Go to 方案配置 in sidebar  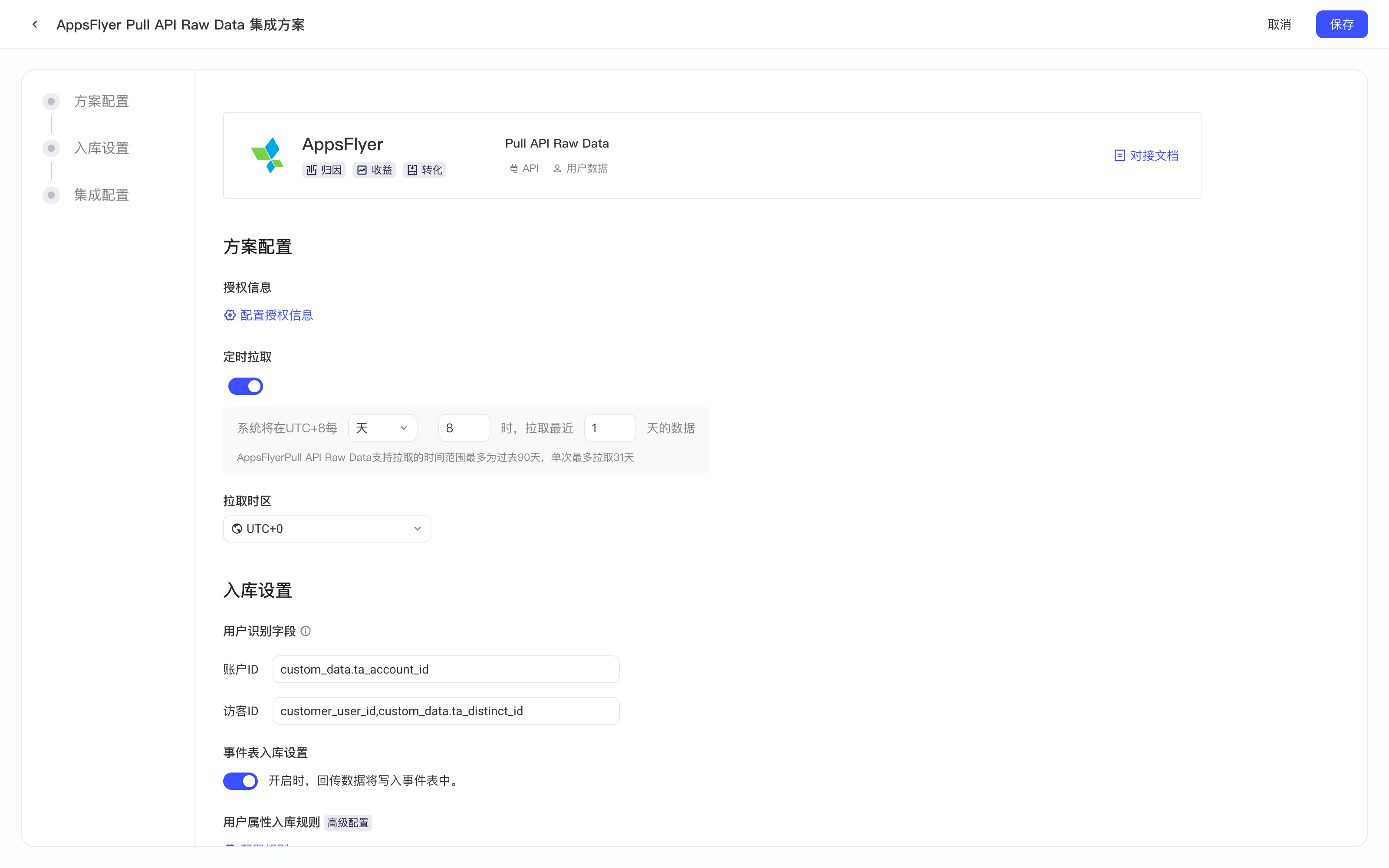101,102
